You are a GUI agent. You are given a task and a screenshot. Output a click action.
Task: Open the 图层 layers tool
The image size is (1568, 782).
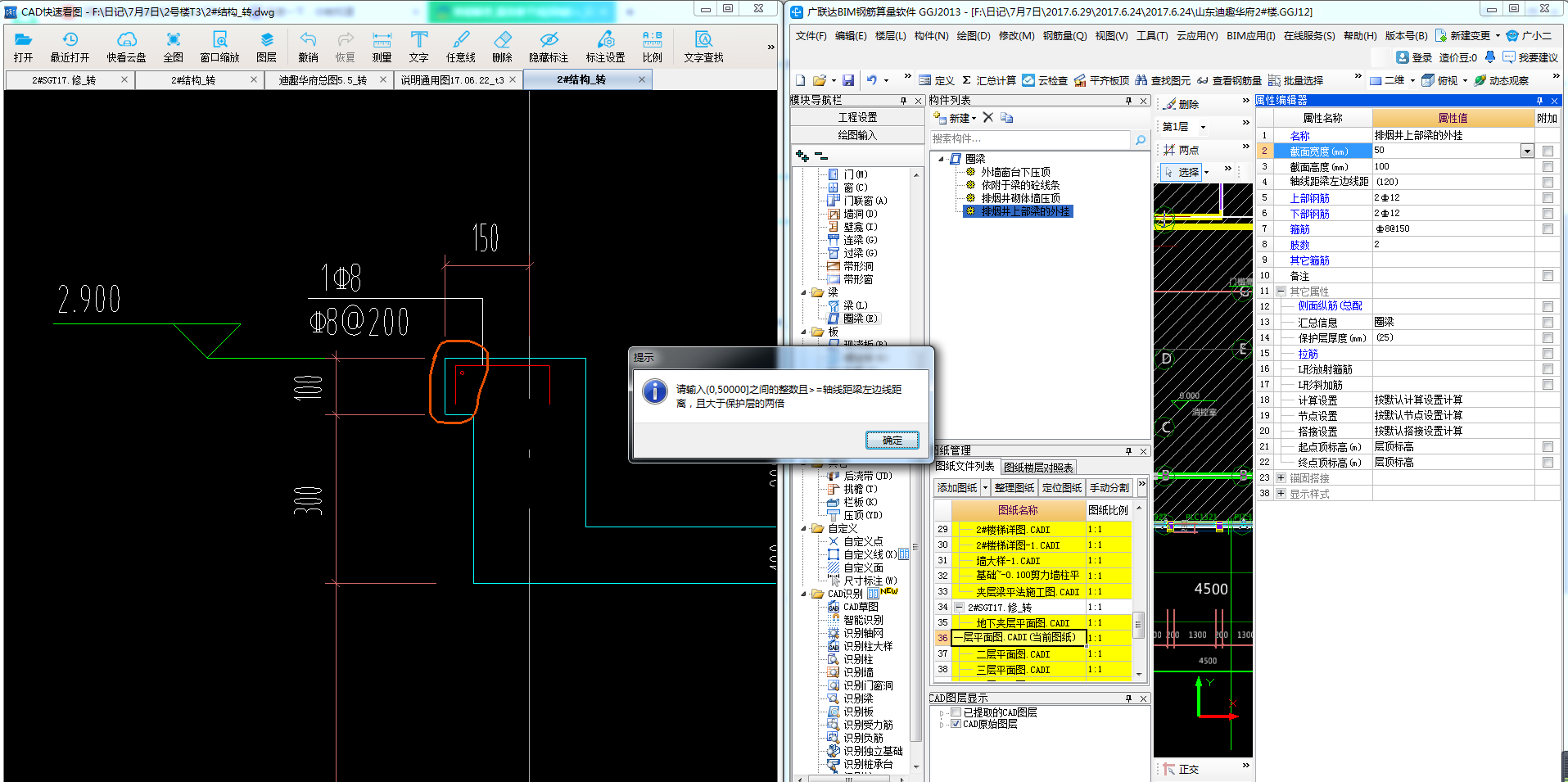pos(267,47)
